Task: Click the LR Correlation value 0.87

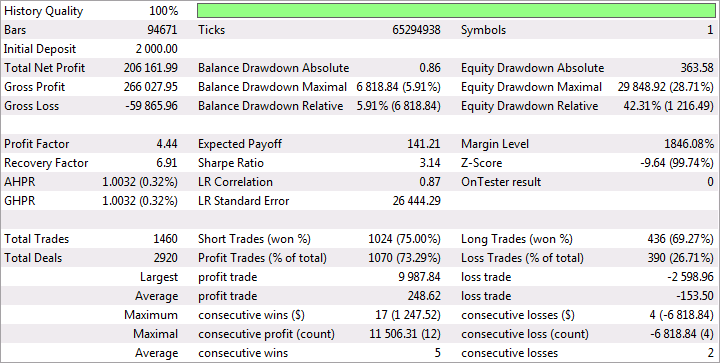Action: tap(430, 182)
